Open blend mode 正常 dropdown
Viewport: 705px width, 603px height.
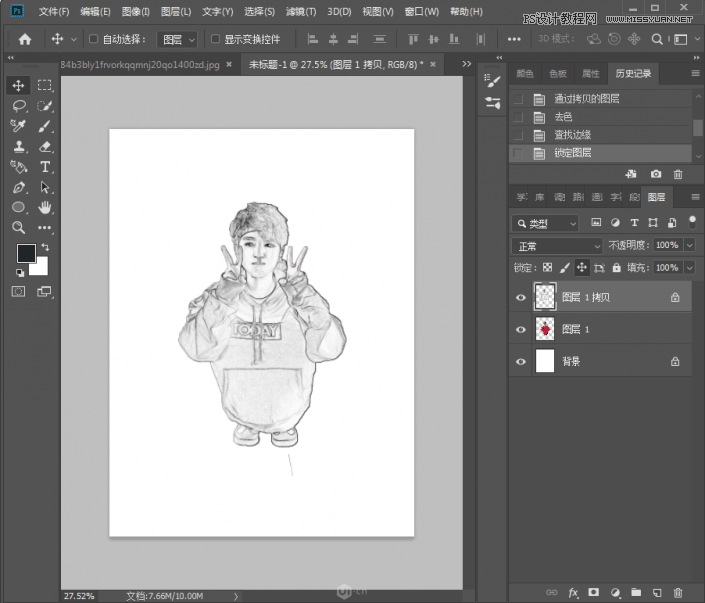[x=557, y=246]
